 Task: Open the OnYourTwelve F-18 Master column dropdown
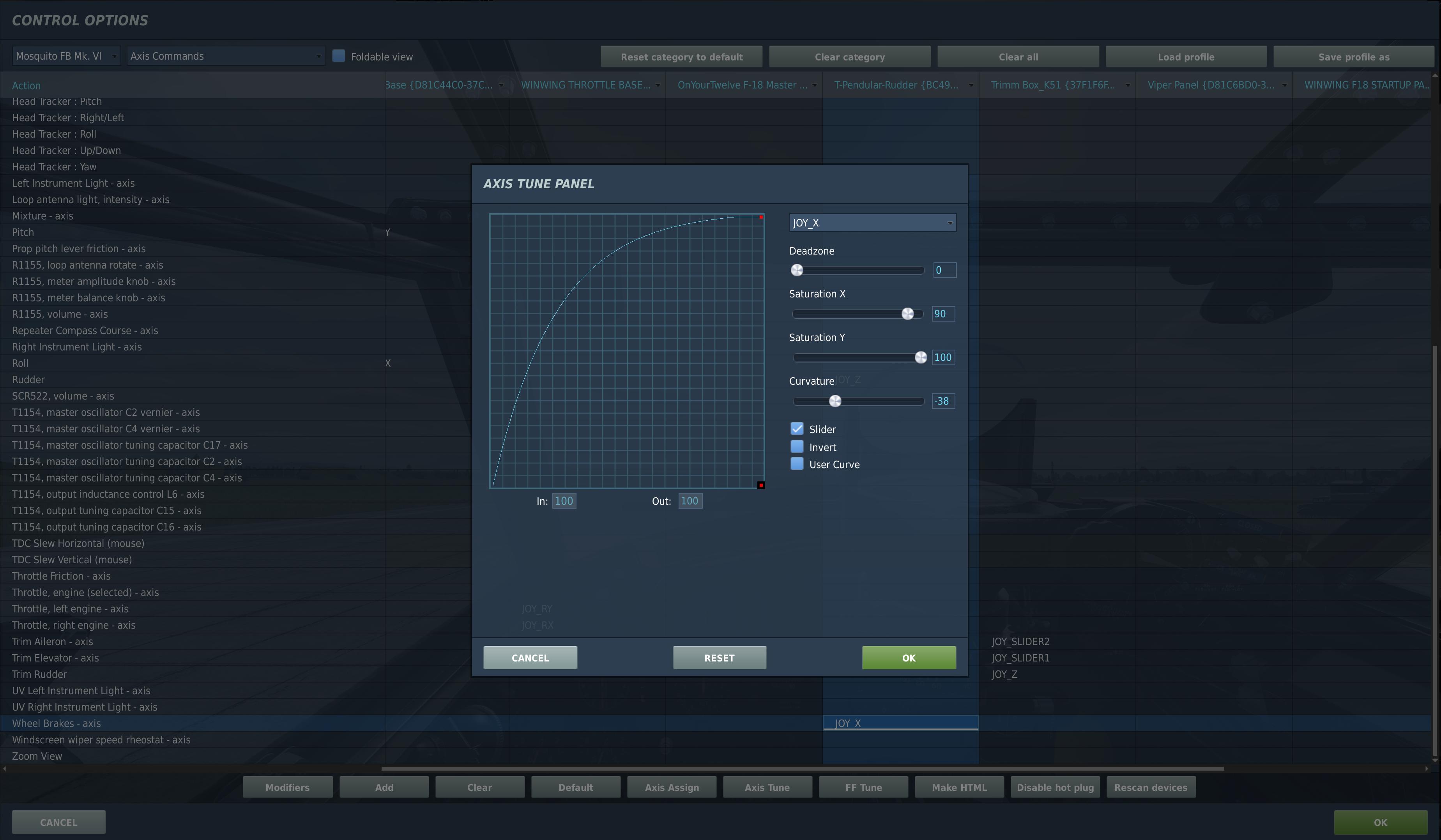click(814, 85)
